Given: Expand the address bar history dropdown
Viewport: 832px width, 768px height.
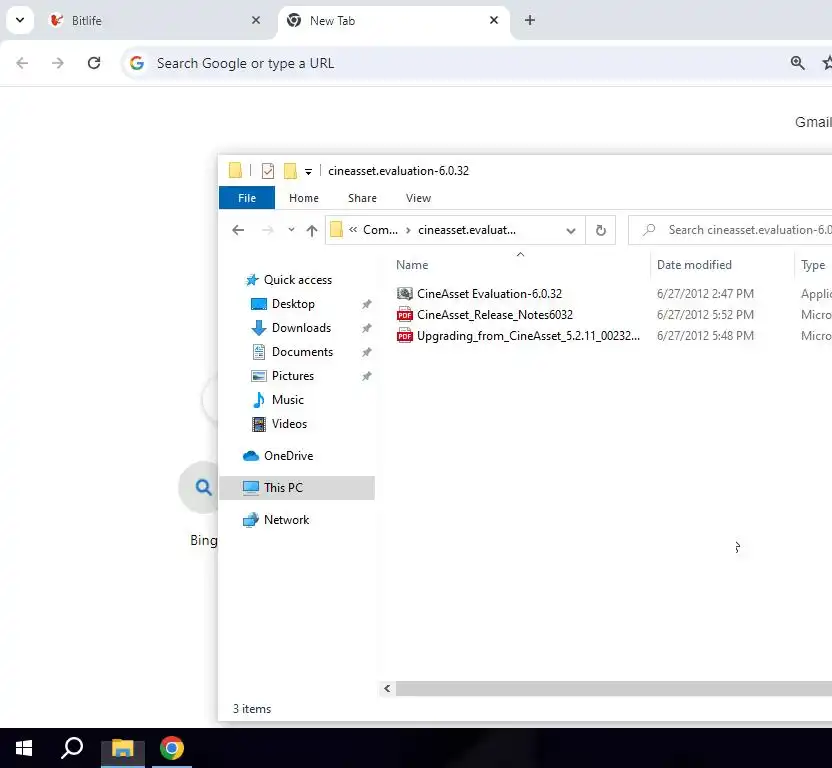Looking at the screenshot, I should (570, 230).
